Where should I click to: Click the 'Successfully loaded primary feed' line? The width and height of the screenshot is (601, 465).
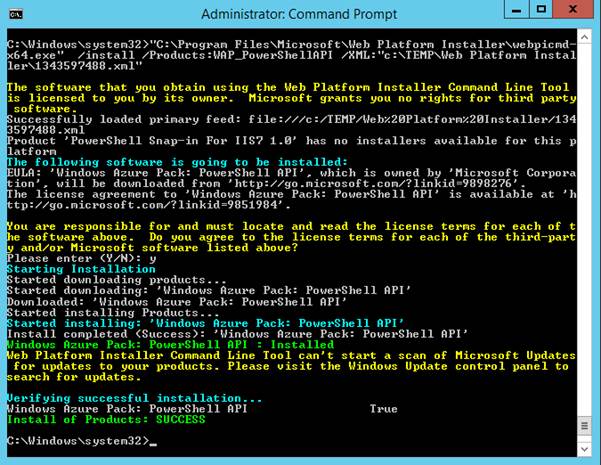click(291, 119)
